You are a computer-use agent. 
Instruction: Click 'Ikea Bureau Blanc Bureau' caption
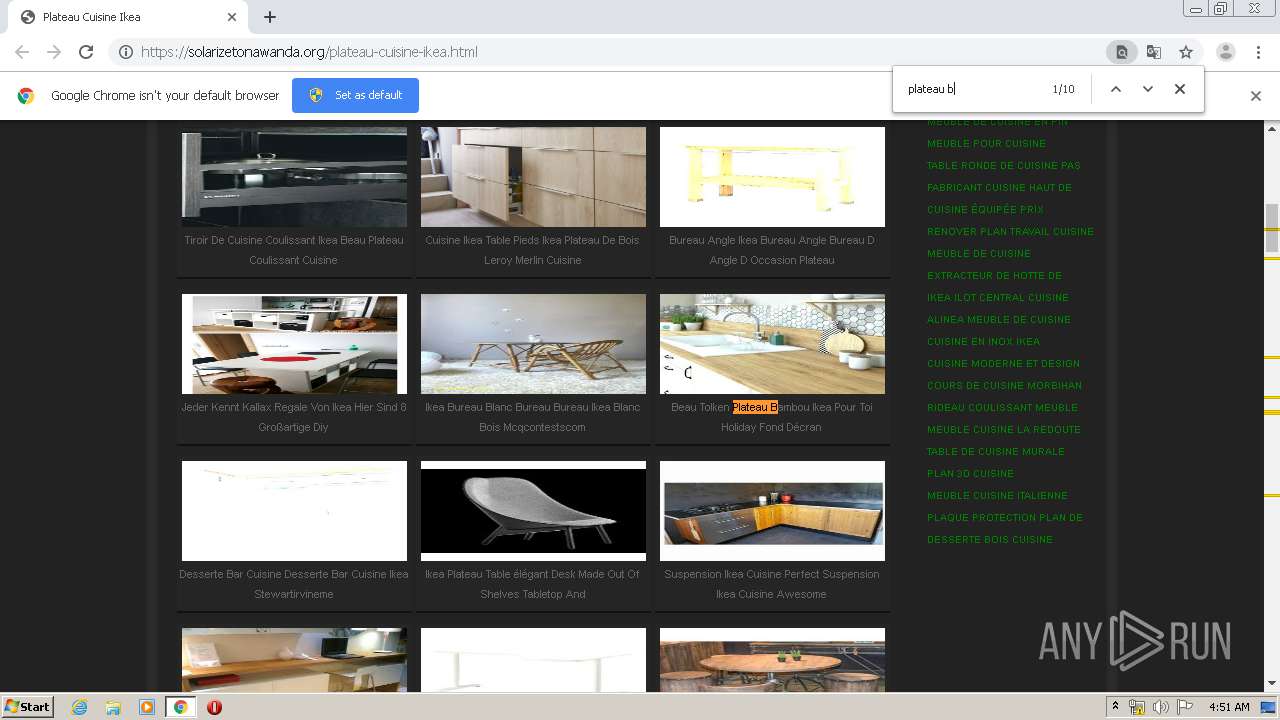click(x=532, y=417)
